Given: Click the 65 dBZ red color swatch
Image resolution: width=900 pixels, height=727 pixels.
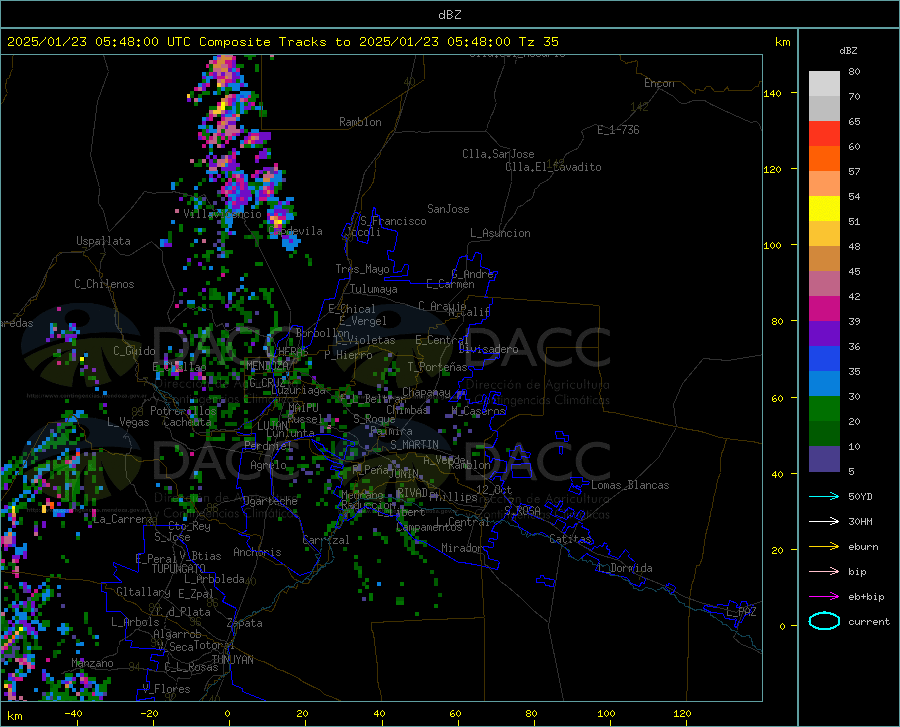Looking at the screenshot, I should click(824, 134).
